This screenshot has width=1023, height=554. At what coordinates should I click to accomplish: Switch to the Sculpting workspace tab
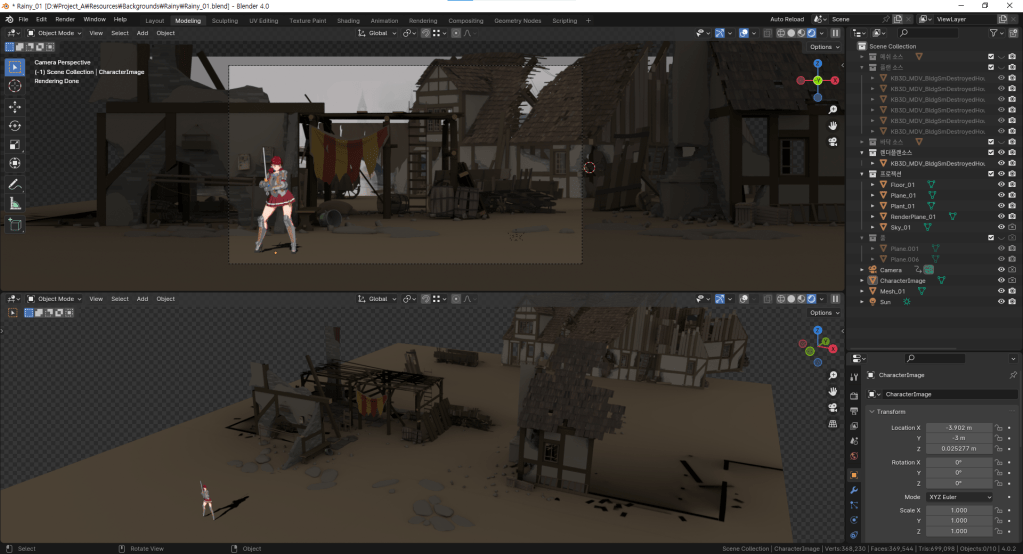(x=225, y=20)
